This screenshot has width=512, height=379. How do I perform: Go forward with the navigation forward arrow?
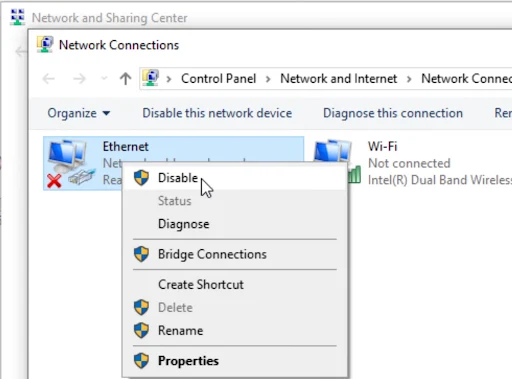pyautogui.click(x=79, y=79)
